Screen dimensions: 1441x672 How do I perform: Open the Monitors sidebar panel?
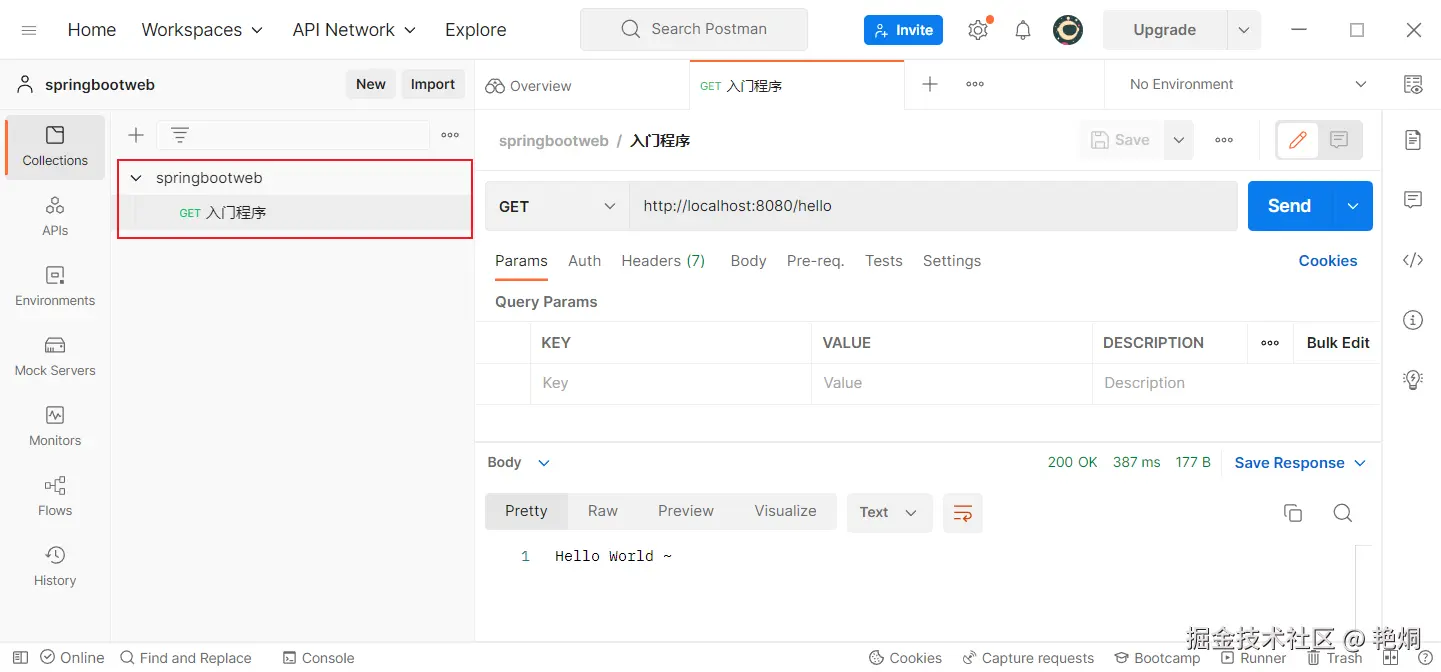(x=55, y=426)
